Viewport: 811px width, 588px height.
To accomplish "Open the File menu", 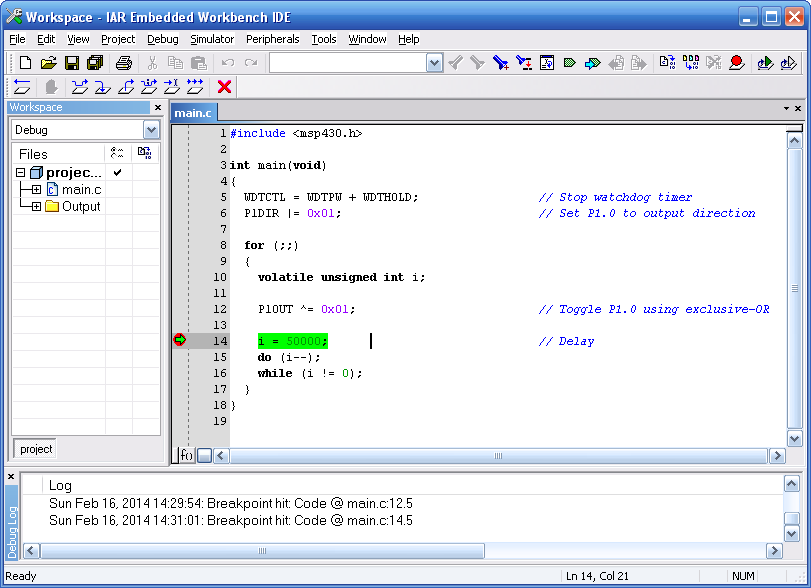I will point(17,39).
